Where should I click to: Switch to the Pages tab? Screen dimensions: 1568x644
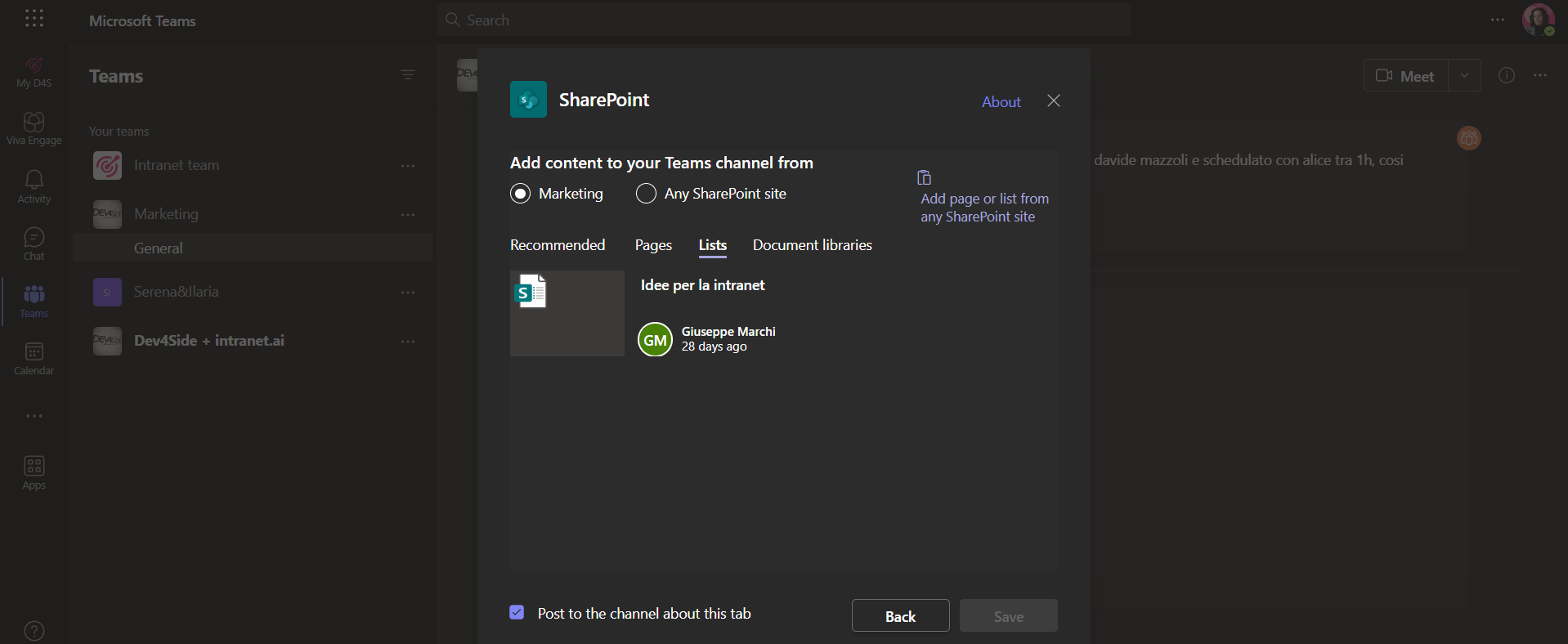(653, 245)
